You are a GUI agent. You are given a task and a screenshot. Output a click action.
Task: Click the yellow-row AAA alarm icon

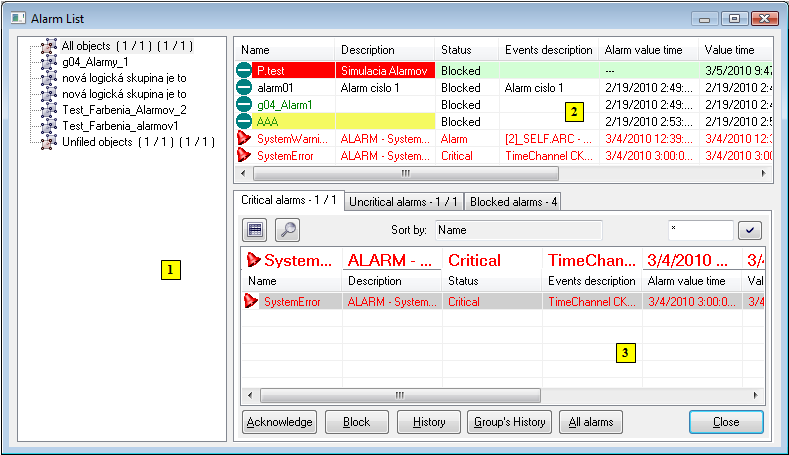click(245, 122)
